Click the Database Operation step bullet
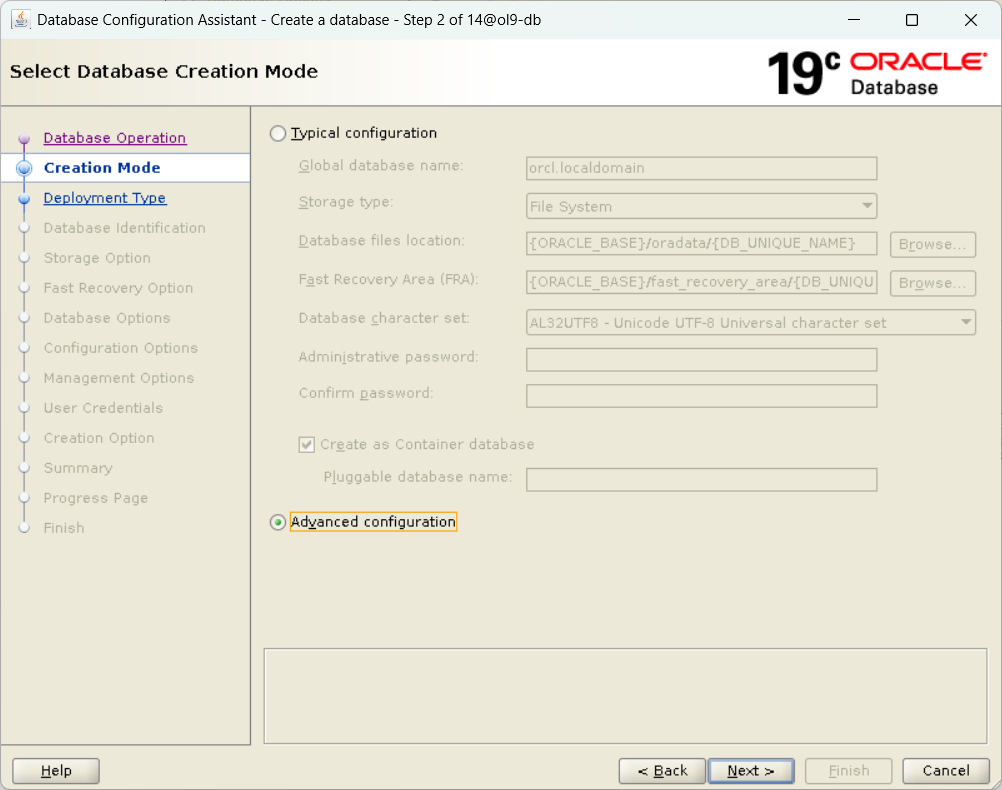This screenshot has width=1002, height=790. click(x=24, y=138)
